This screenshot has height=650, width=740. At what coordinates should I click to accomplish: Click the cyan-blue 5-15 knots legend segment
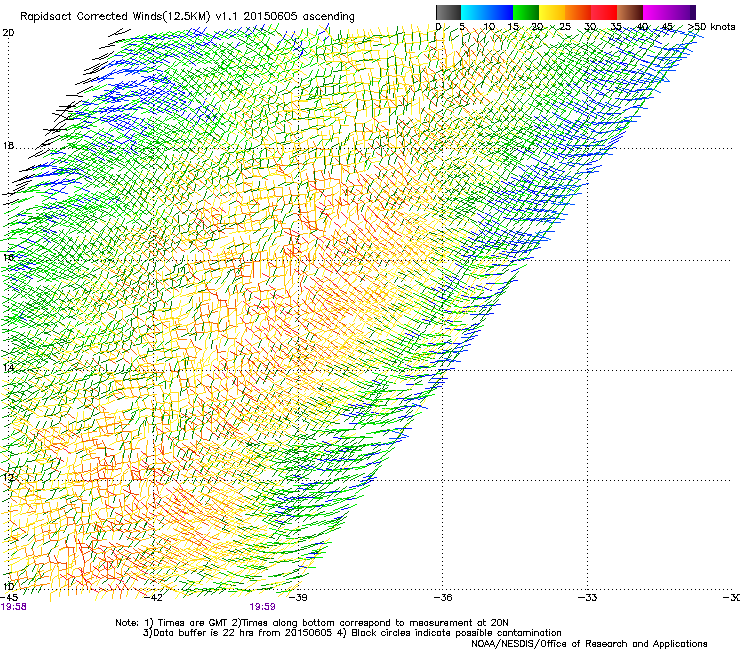click(x=487, y=12)
